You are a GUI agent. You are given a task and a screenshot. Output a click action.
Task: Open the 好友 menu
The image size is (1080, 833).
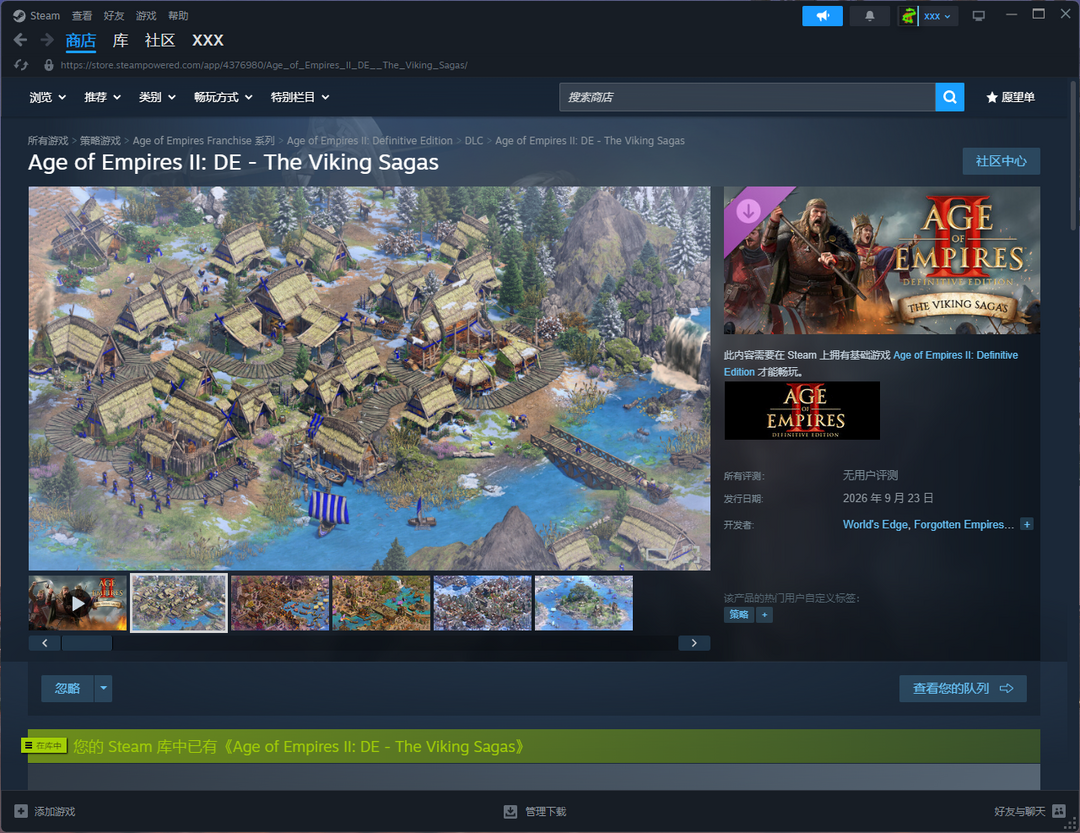(114, 16)
